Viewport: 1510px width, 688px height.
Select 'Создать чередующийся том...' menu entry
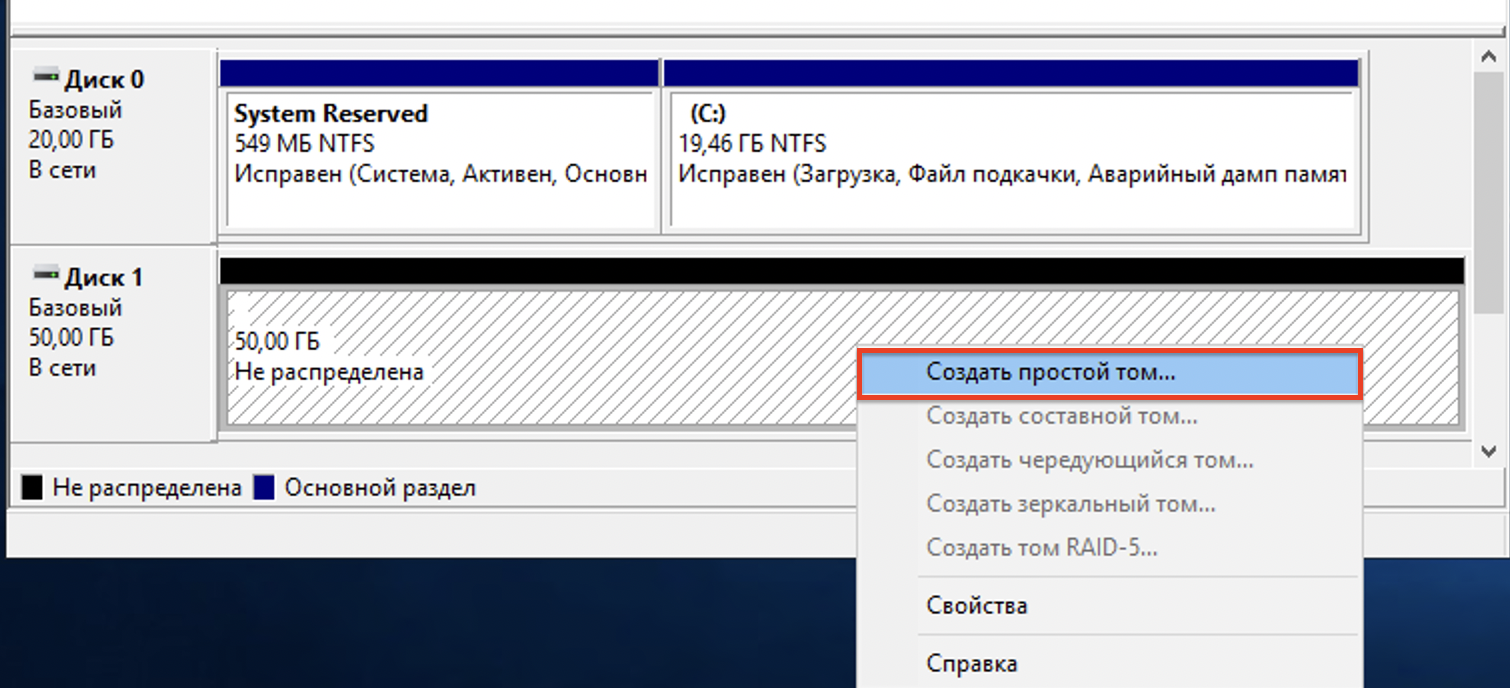tap(1110, 460)
